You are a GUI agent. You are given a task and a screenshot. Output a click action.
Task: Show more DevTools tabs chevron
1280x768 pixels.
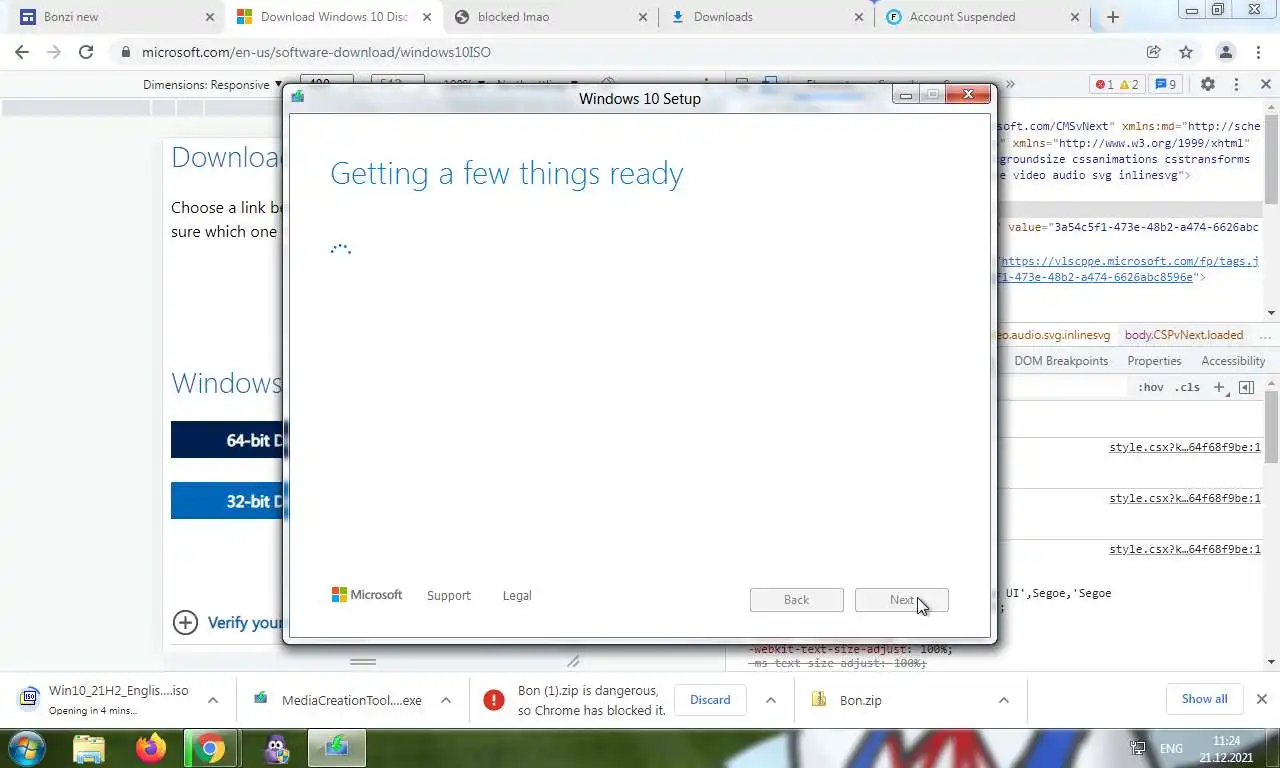coord(1010,84)
